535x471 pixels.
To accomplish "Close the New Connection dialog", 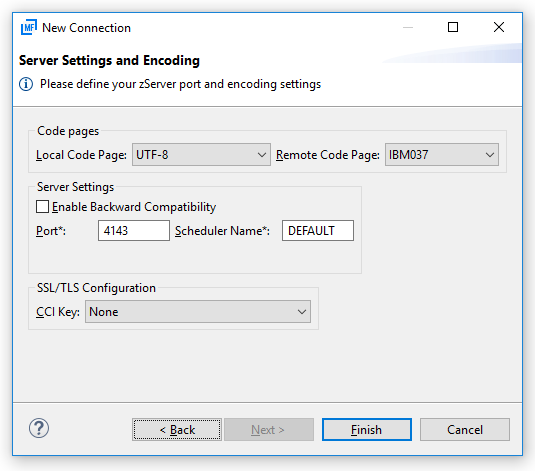I will 499,27.
